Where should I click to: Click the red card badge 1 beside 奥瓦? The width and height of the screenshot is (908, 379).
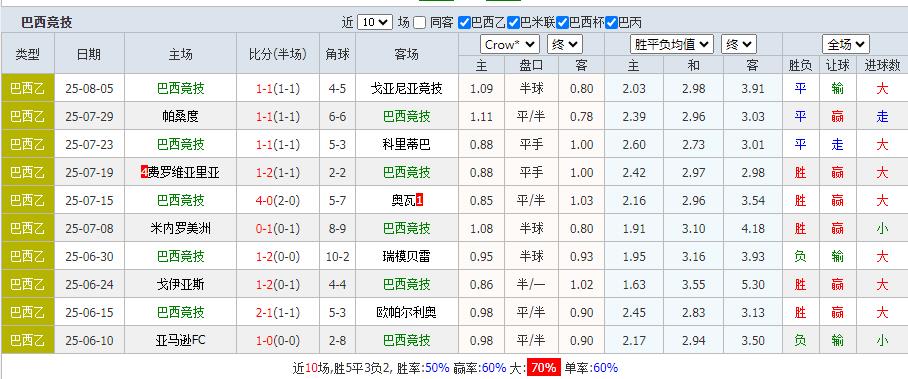[420, 200]
